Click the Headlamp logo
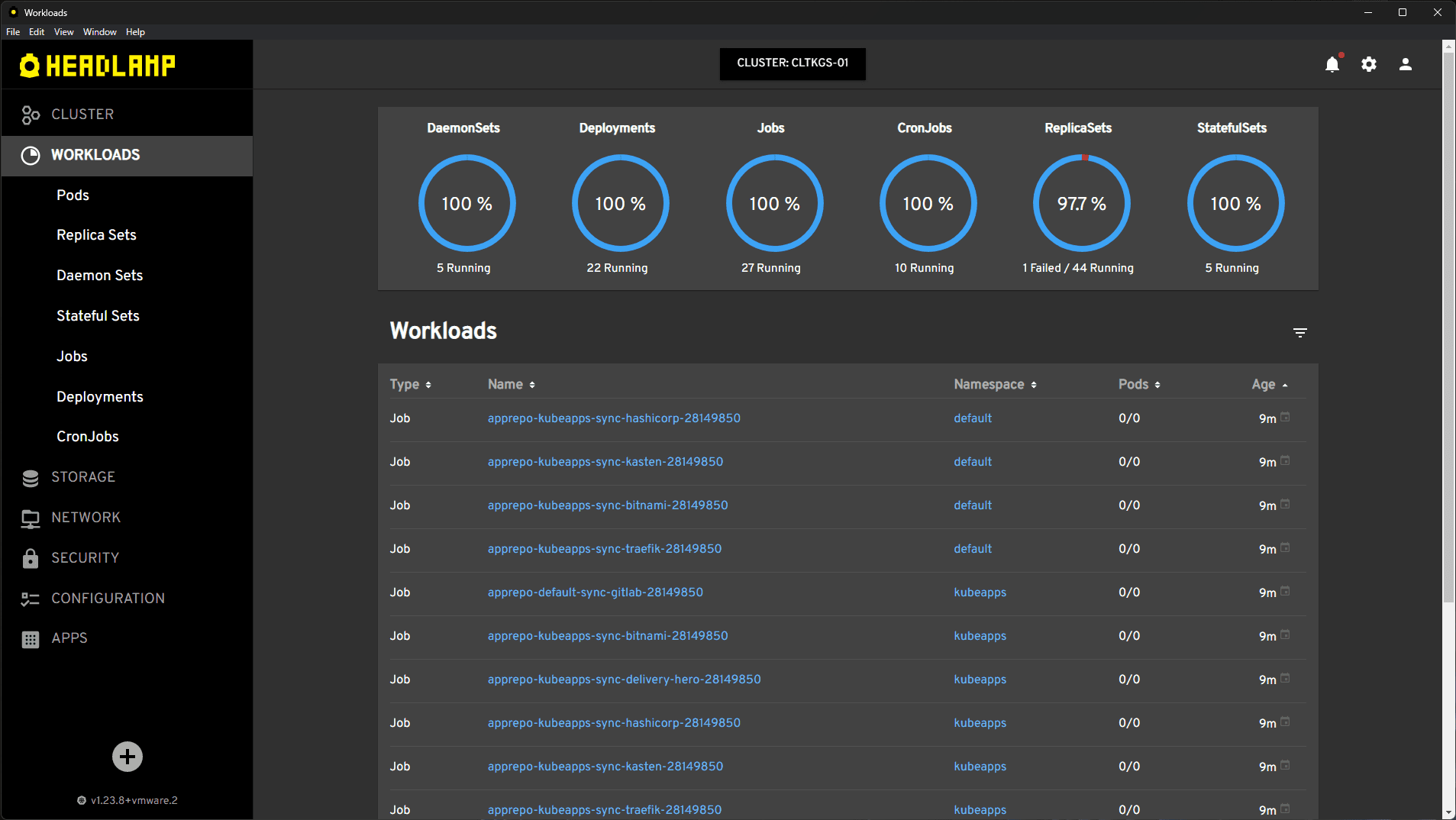1456x820 pixels. tap(97, 66)
